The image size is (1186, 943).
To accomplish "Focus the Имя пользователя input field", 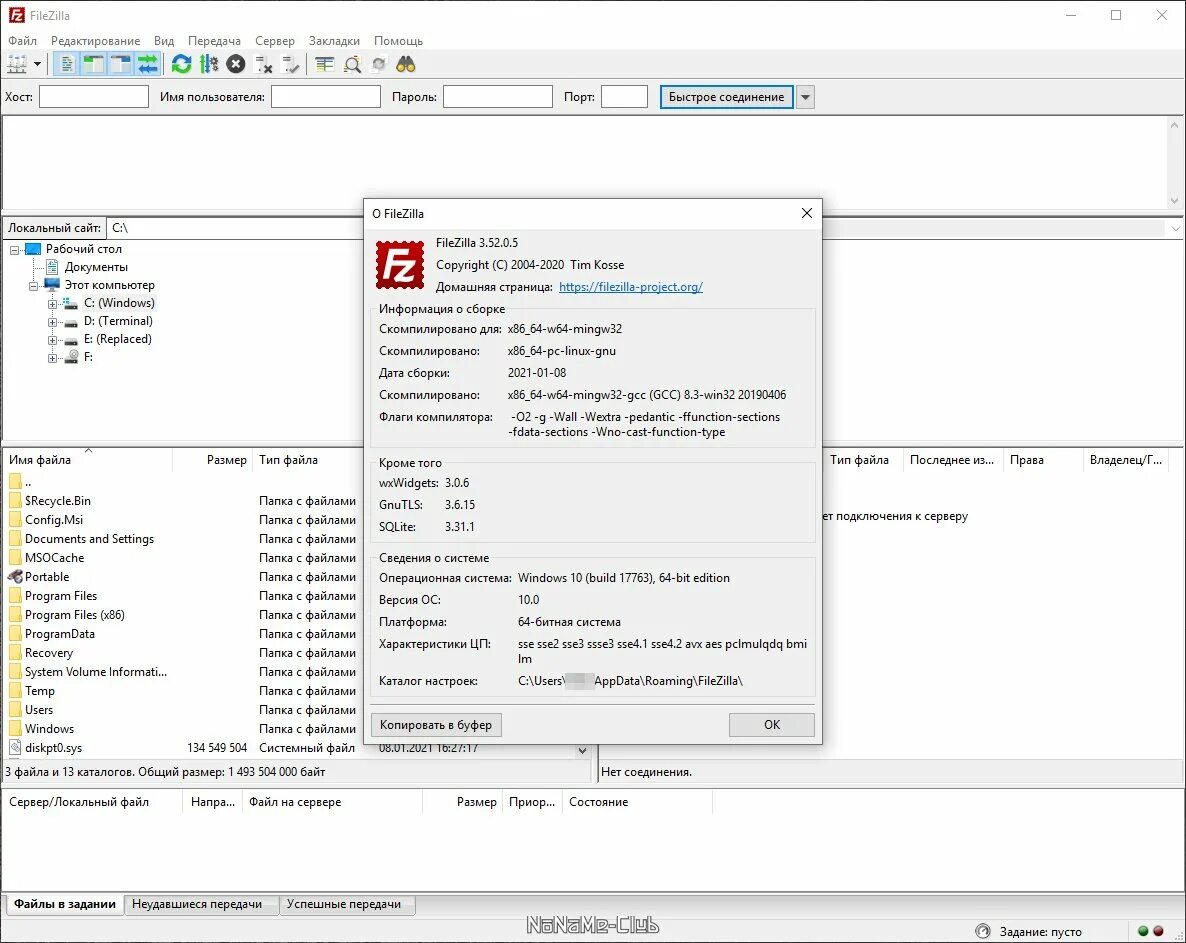I will (326, 97).
